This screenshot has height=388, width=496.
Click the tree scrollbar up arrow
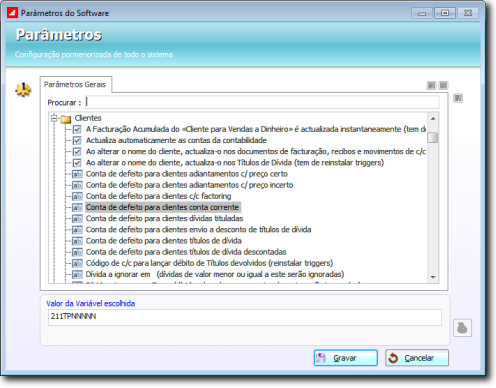433,118
